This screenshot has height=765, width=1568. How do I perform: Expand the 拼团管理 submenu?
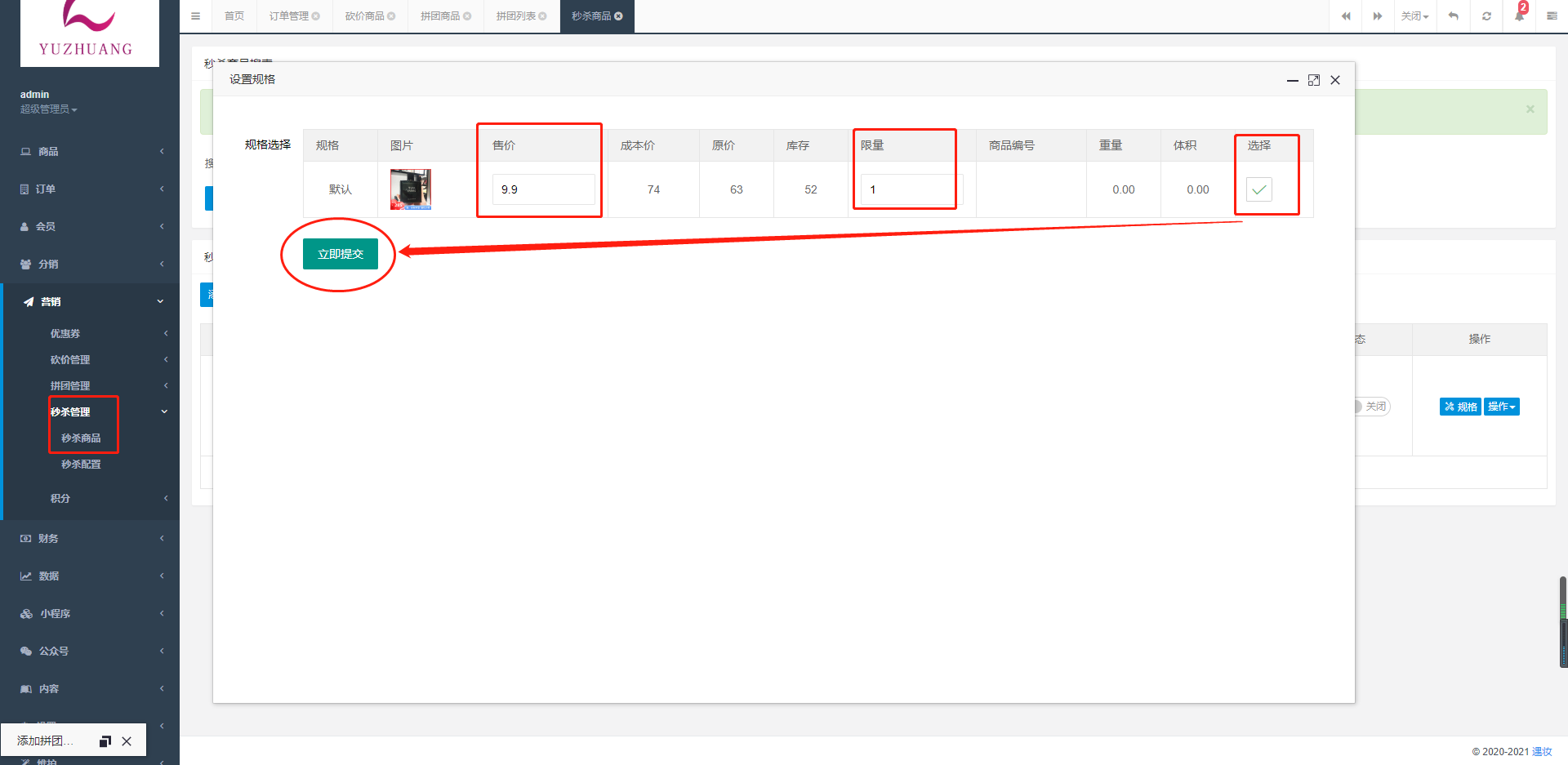pos(91,386)
